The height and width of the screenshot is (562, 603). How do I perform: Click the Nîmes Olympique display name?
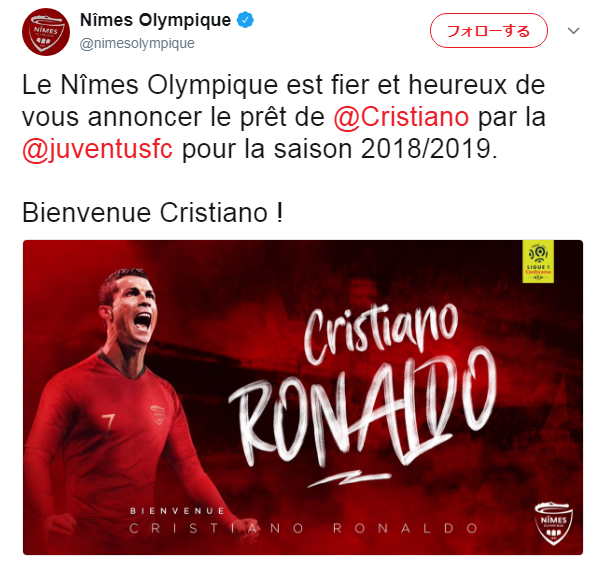click(155, 20)
